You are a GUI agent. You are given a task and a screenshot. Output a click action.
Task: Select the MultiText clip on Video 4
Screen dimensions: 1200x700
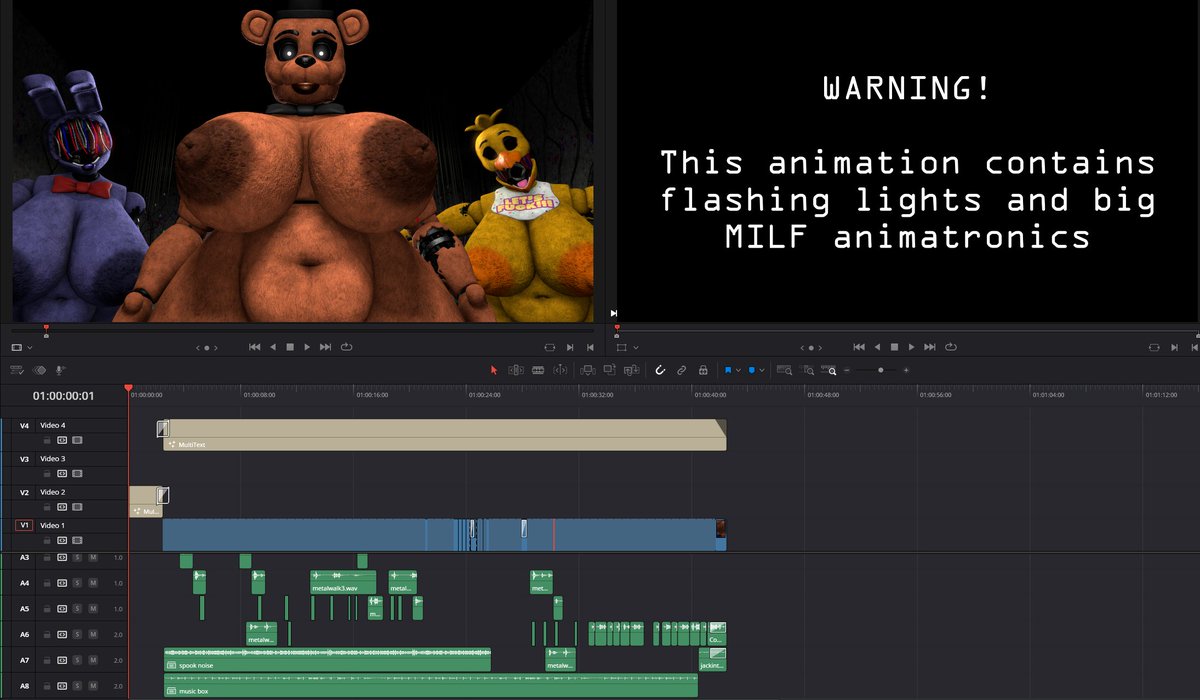(x=444, y=435)
